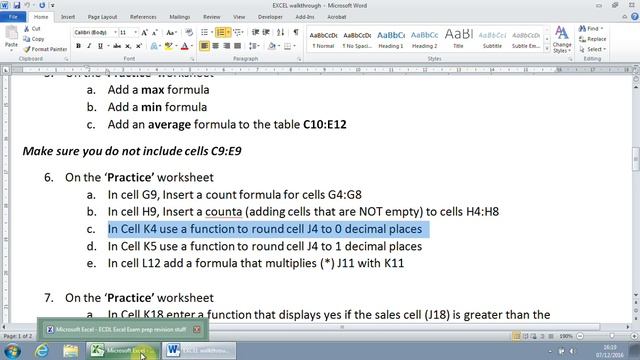
Task: Switch to the References tab
Action: (143, 17)
